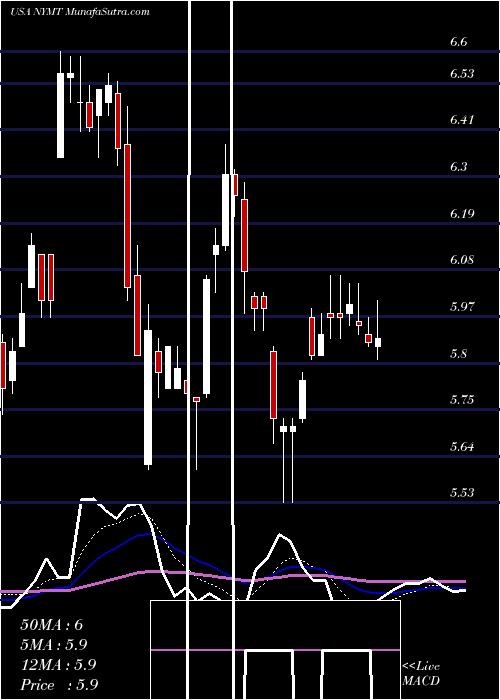Click the 5.8 price axis label
This screenshot has width=500, height=700.
point(459,354)
